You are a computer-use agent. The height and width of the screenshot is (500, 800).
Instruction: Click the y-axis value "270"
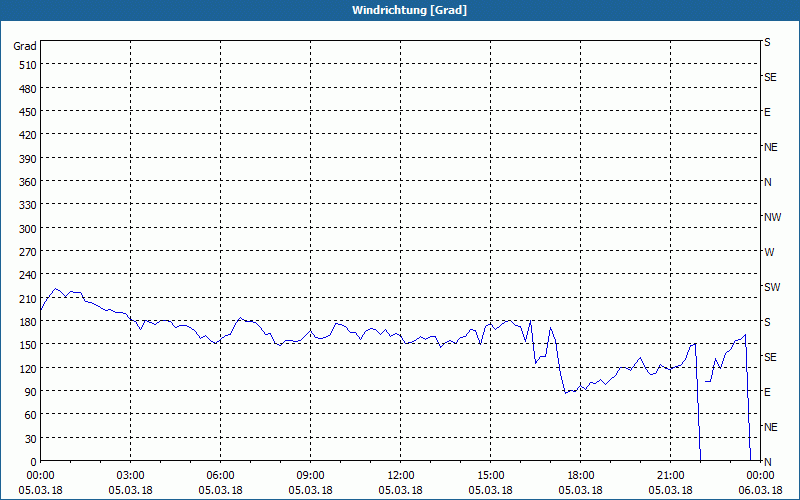coord(29,252)
